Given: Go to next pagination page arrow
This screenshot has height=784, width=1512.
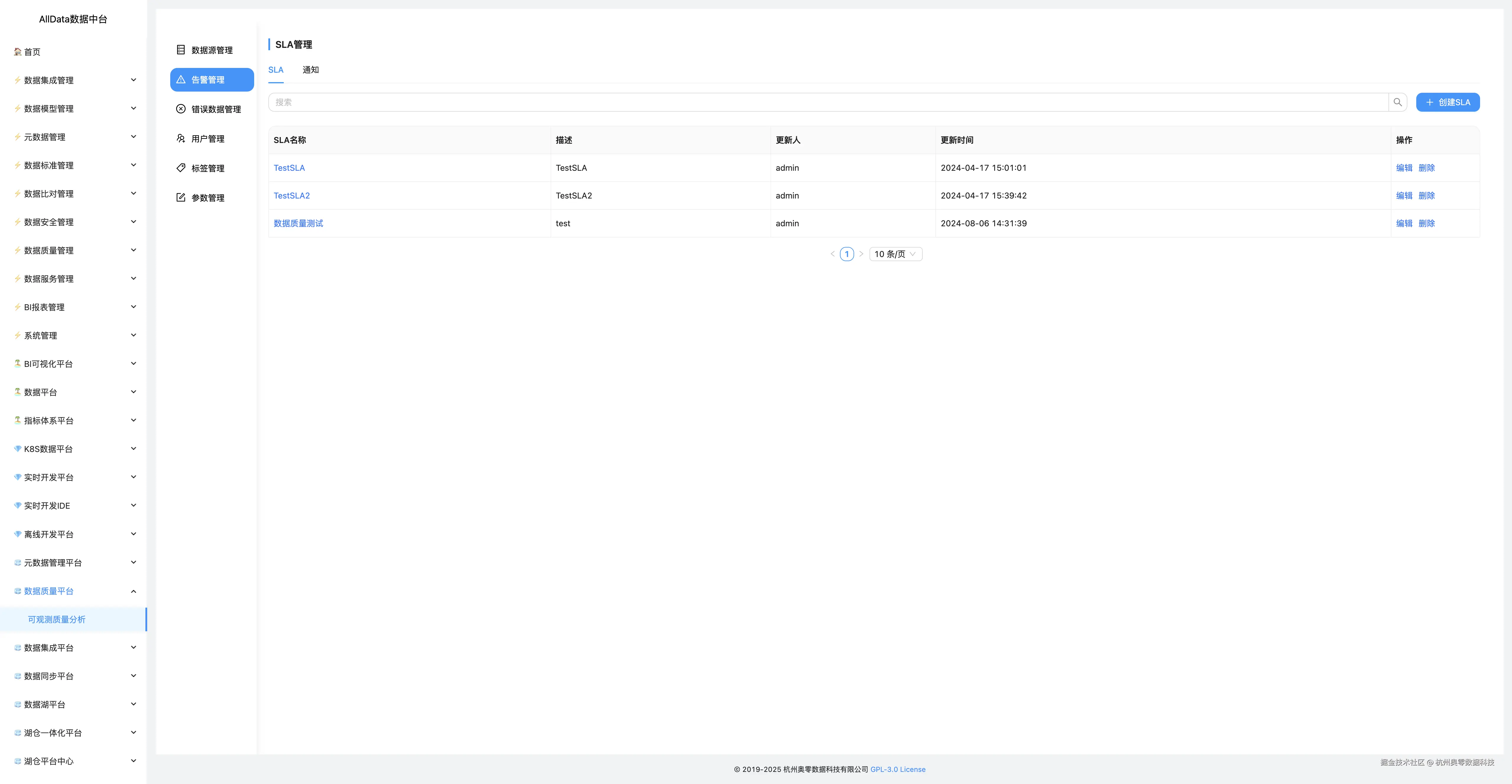Looking at the screenshot, I should click(861, 254).
